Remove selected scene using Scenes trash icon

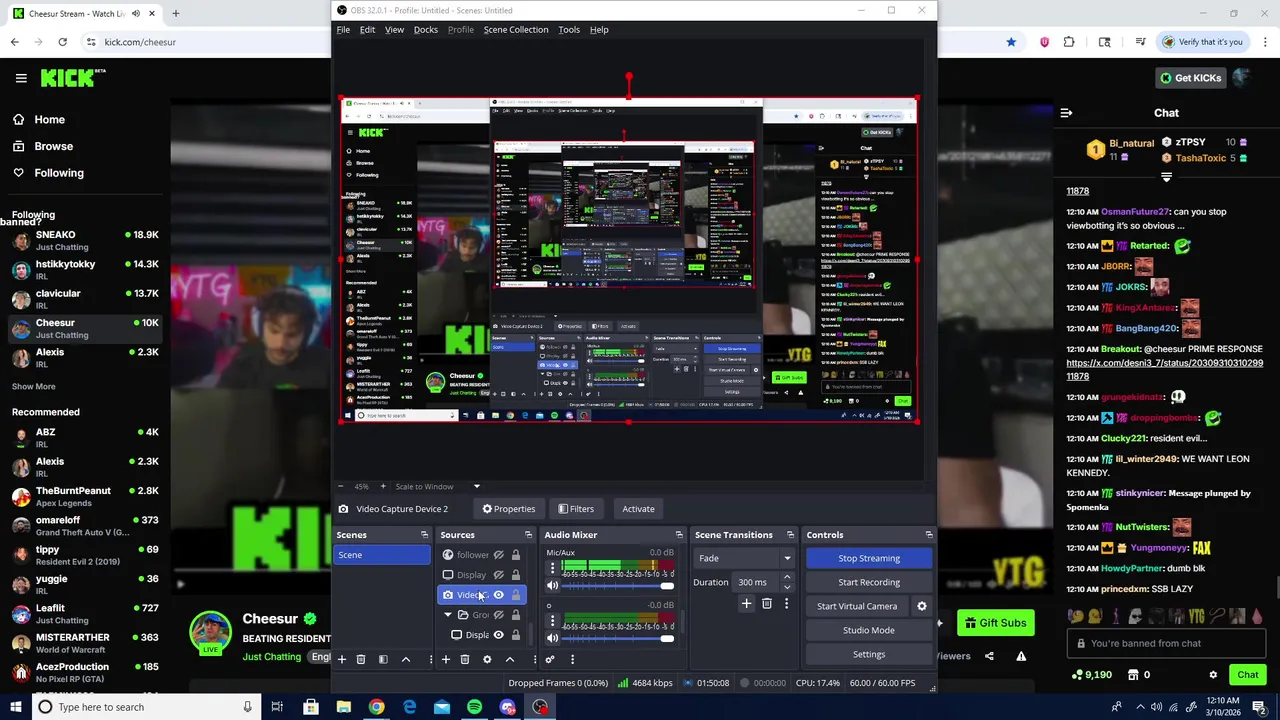[x=361, y=659]
